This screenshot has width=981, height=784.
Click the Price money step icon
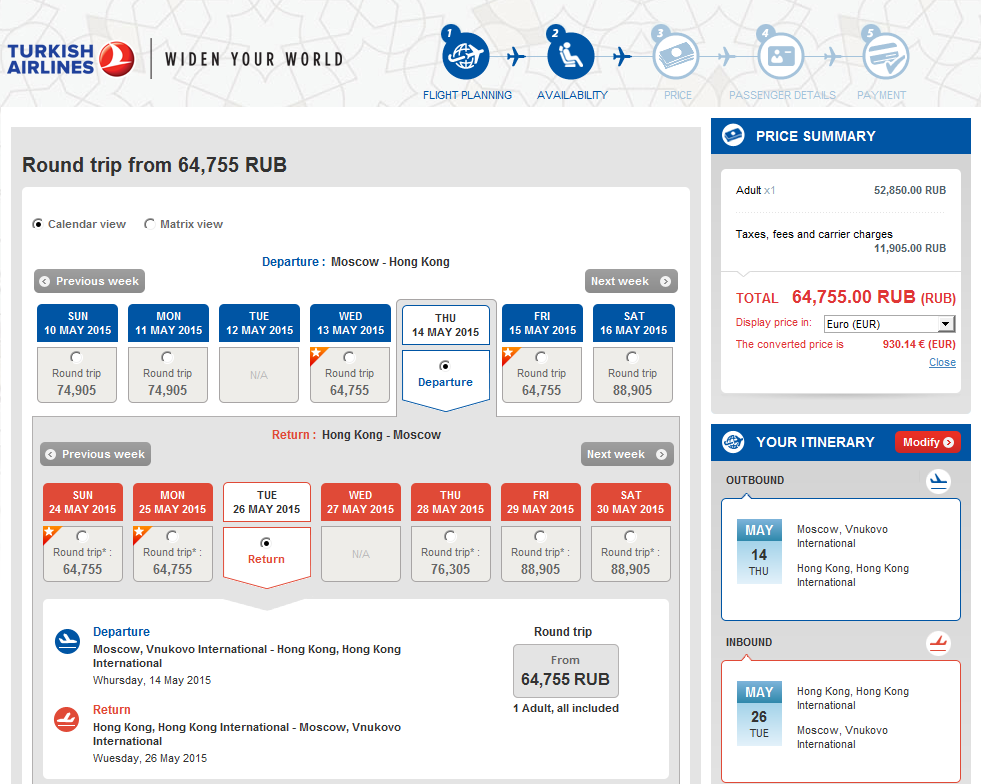point(677,56)
